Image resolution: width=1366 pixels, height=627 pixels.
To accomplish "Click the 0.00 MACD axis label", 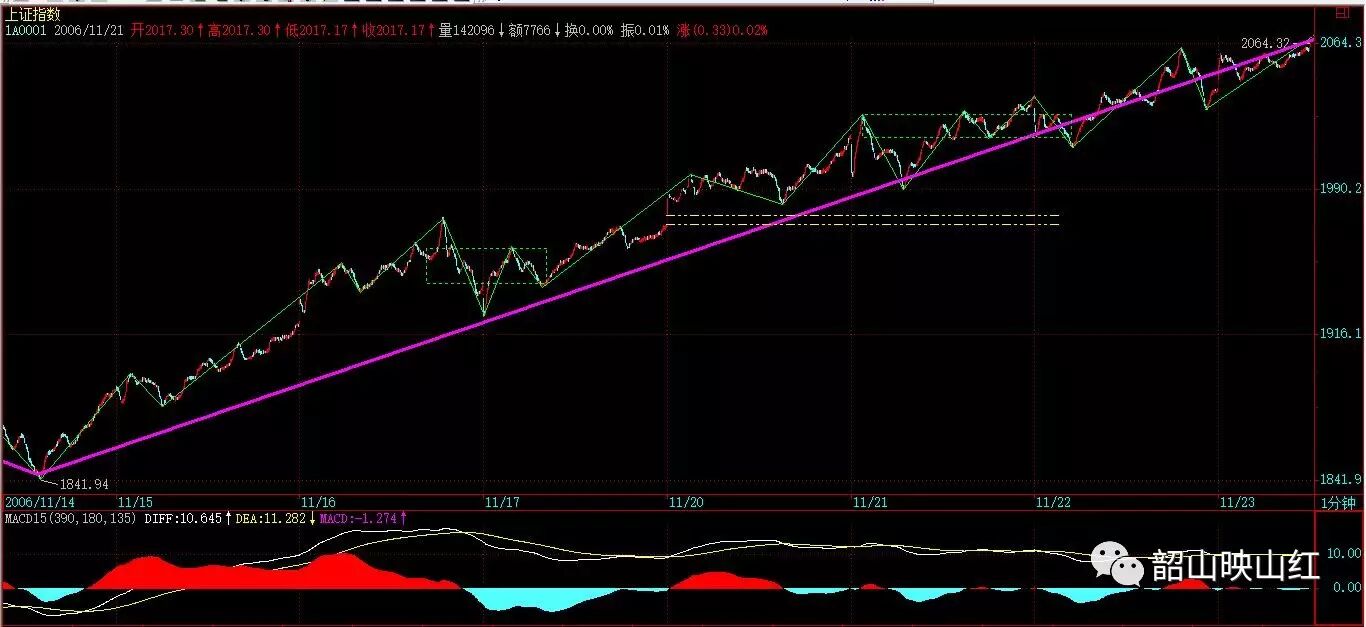I will tap(1346, 588).
